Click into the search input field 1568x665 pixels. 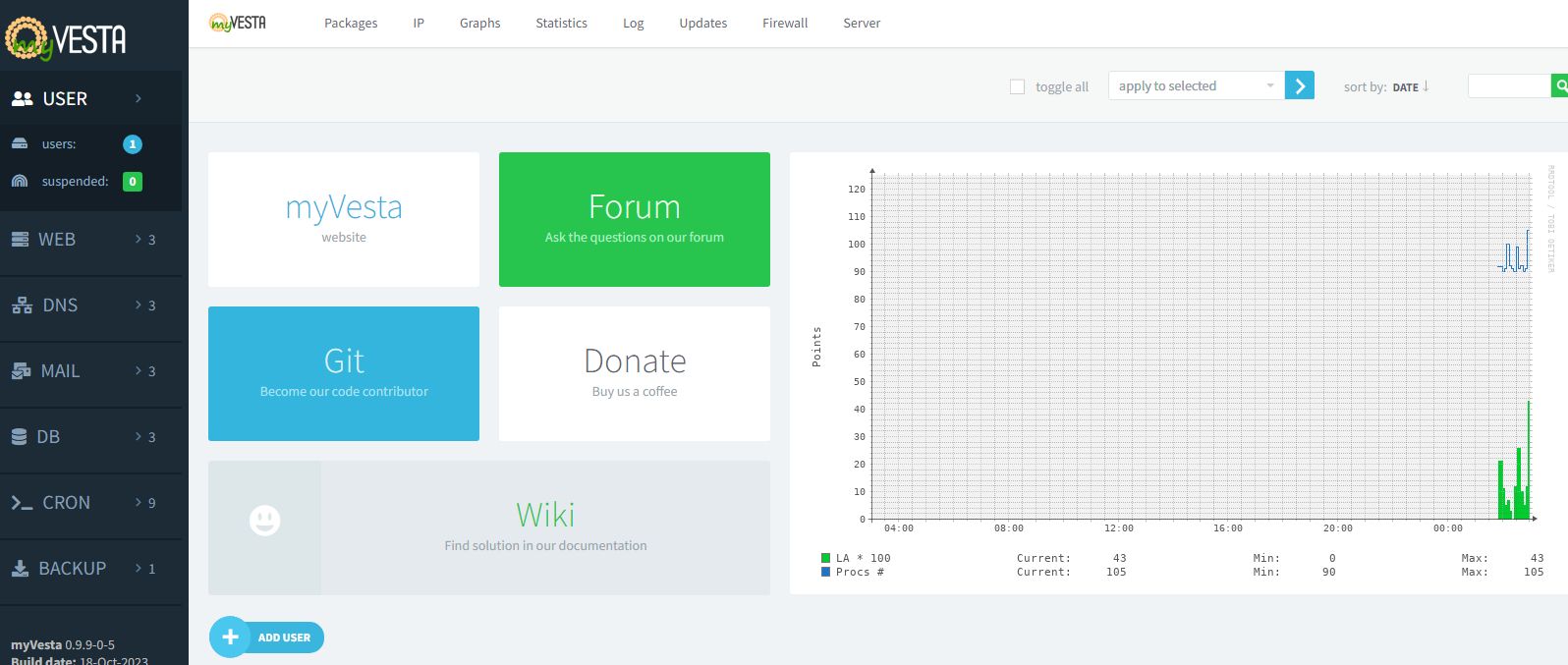[1509, 85]
